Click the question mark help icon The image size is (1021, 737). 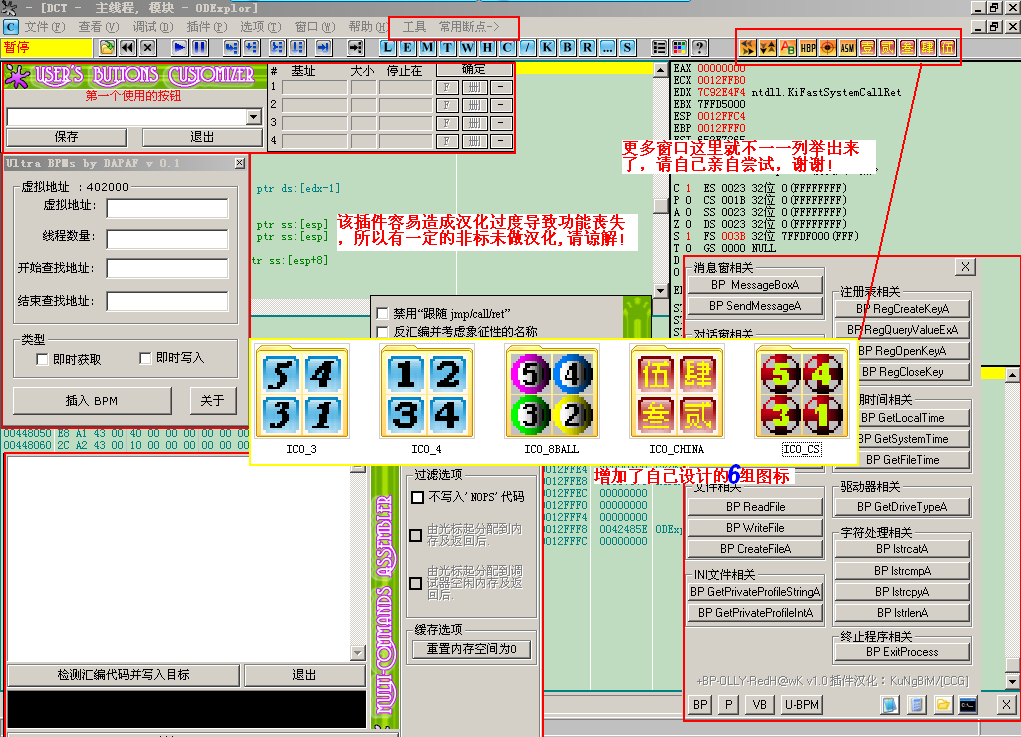[699, 48]
